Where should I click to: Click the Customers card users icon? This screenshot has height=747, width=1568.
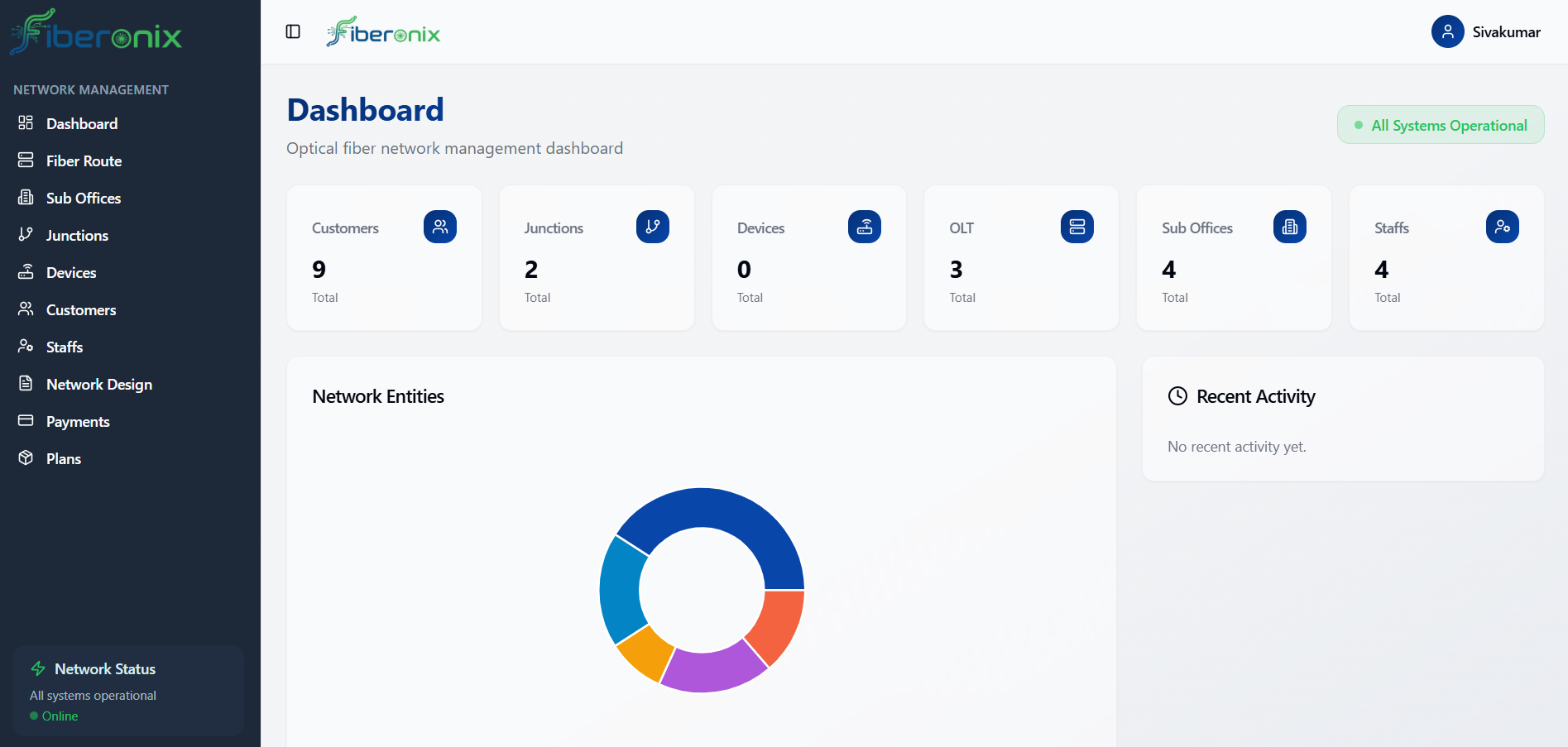(x=439, y=227)
